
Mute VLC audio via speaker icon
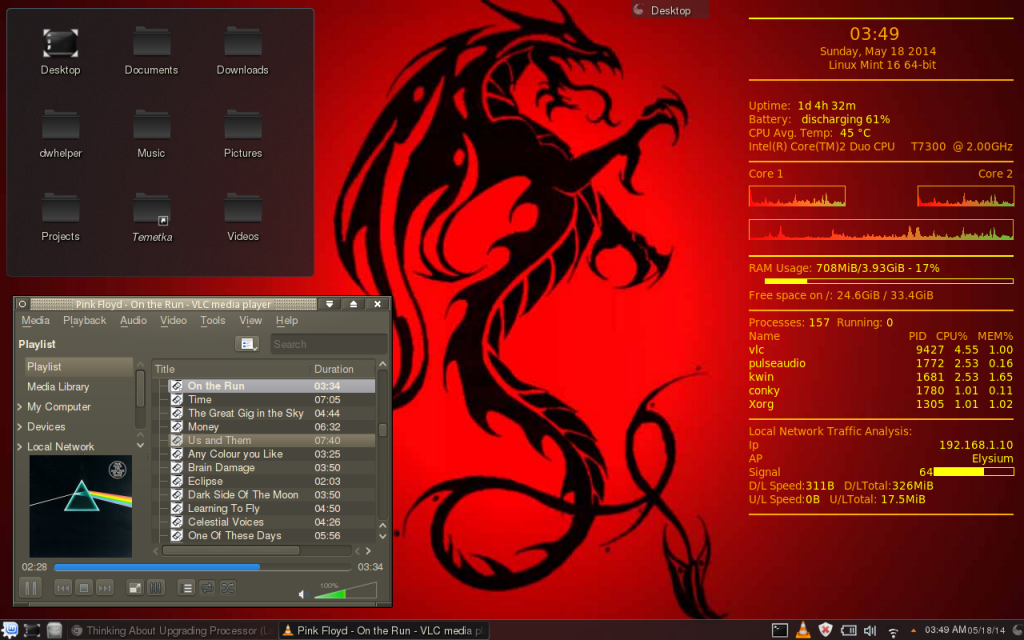303,594
